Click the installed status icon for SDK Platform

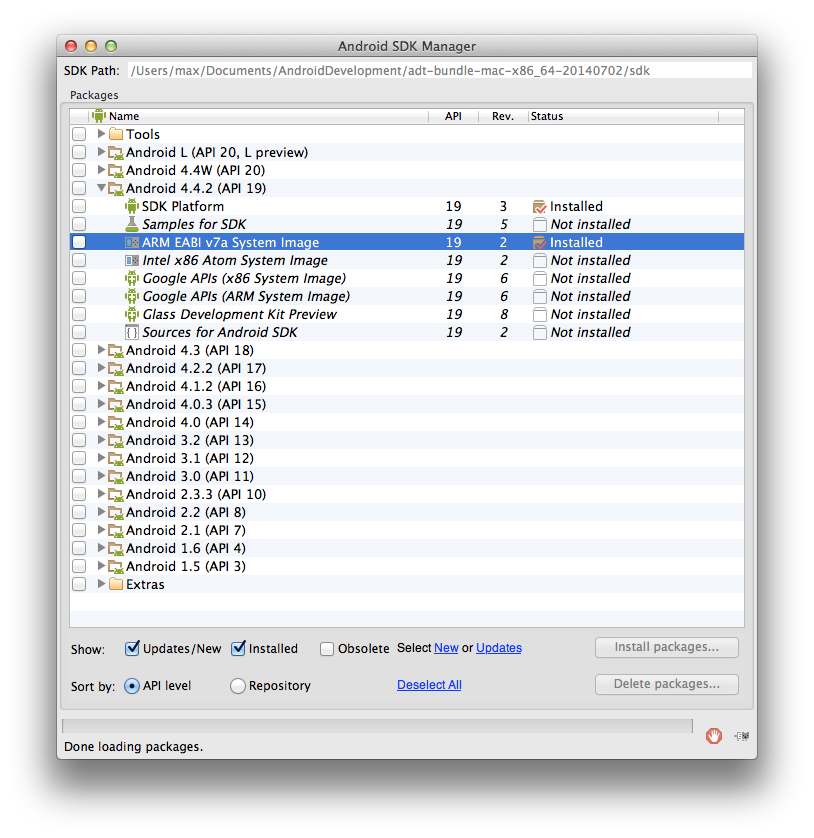pos(539,206)
